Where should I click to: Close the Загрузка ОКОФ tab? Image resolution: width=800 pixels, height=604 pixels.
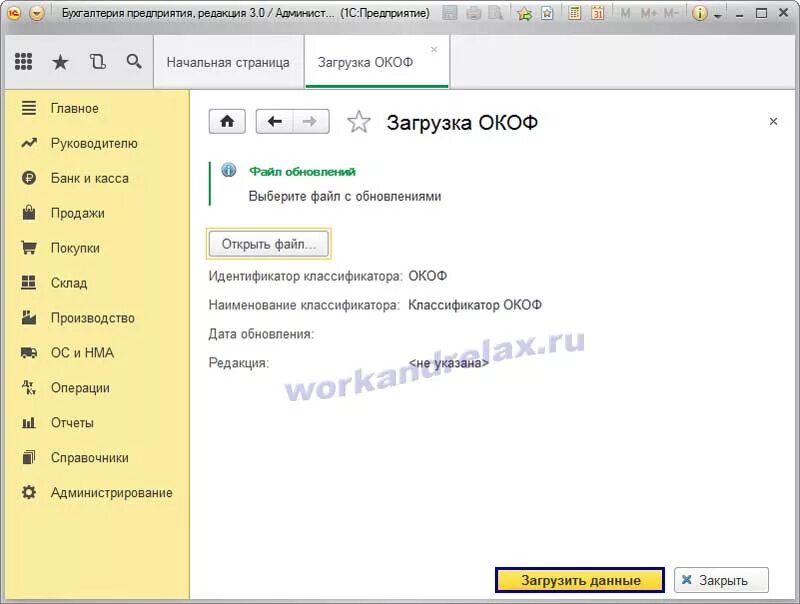[x=434, y=49]
